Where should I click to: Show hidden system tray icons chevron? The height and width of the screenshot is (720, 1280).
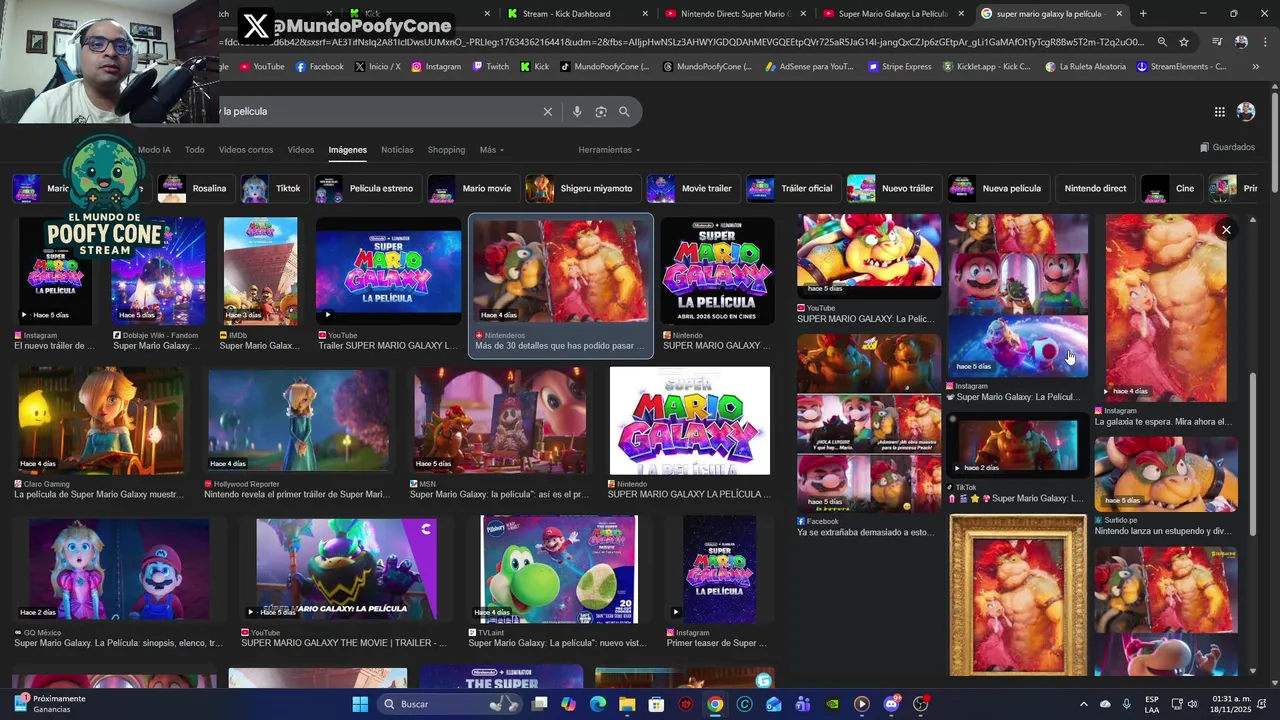(1083, 704)
